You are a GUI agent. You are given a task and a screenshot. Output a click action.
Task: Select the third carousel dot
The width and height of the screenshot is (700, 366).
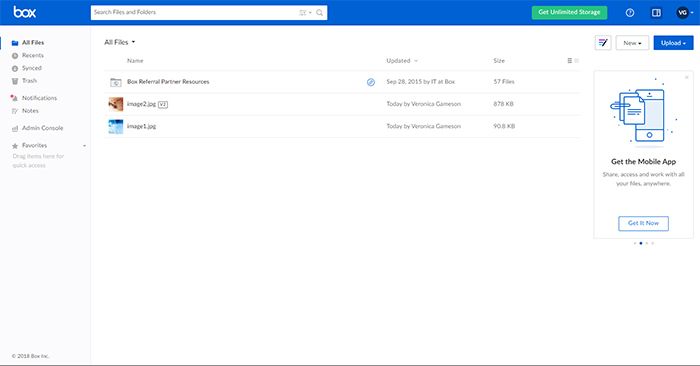pos(646,243)
